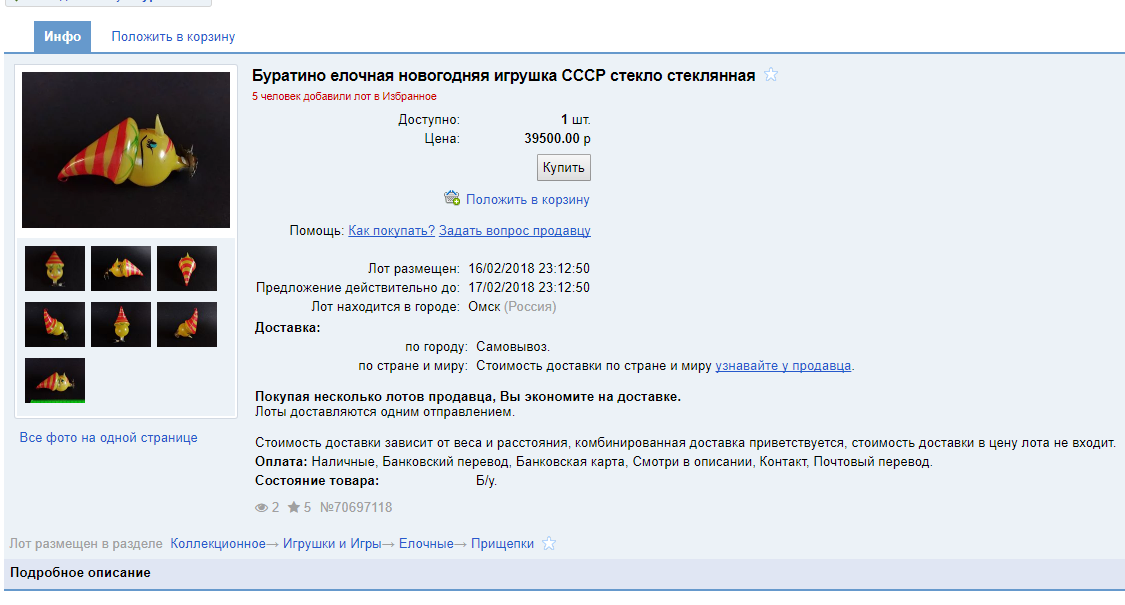
Task: Click the Купить button
Action: coord(564,167)
